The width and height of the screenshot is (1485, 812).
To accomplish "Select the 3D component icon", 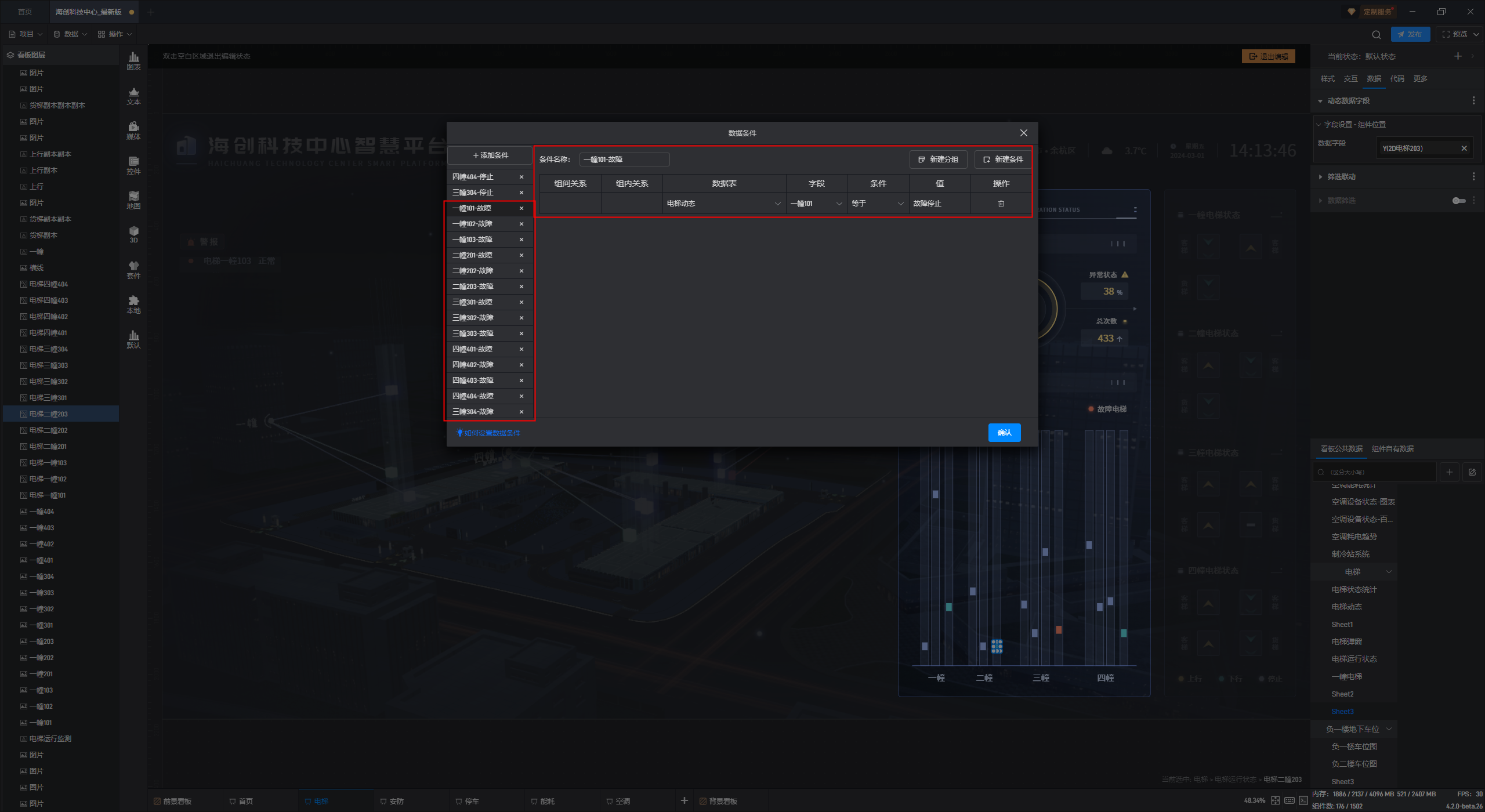I will 133,234.
